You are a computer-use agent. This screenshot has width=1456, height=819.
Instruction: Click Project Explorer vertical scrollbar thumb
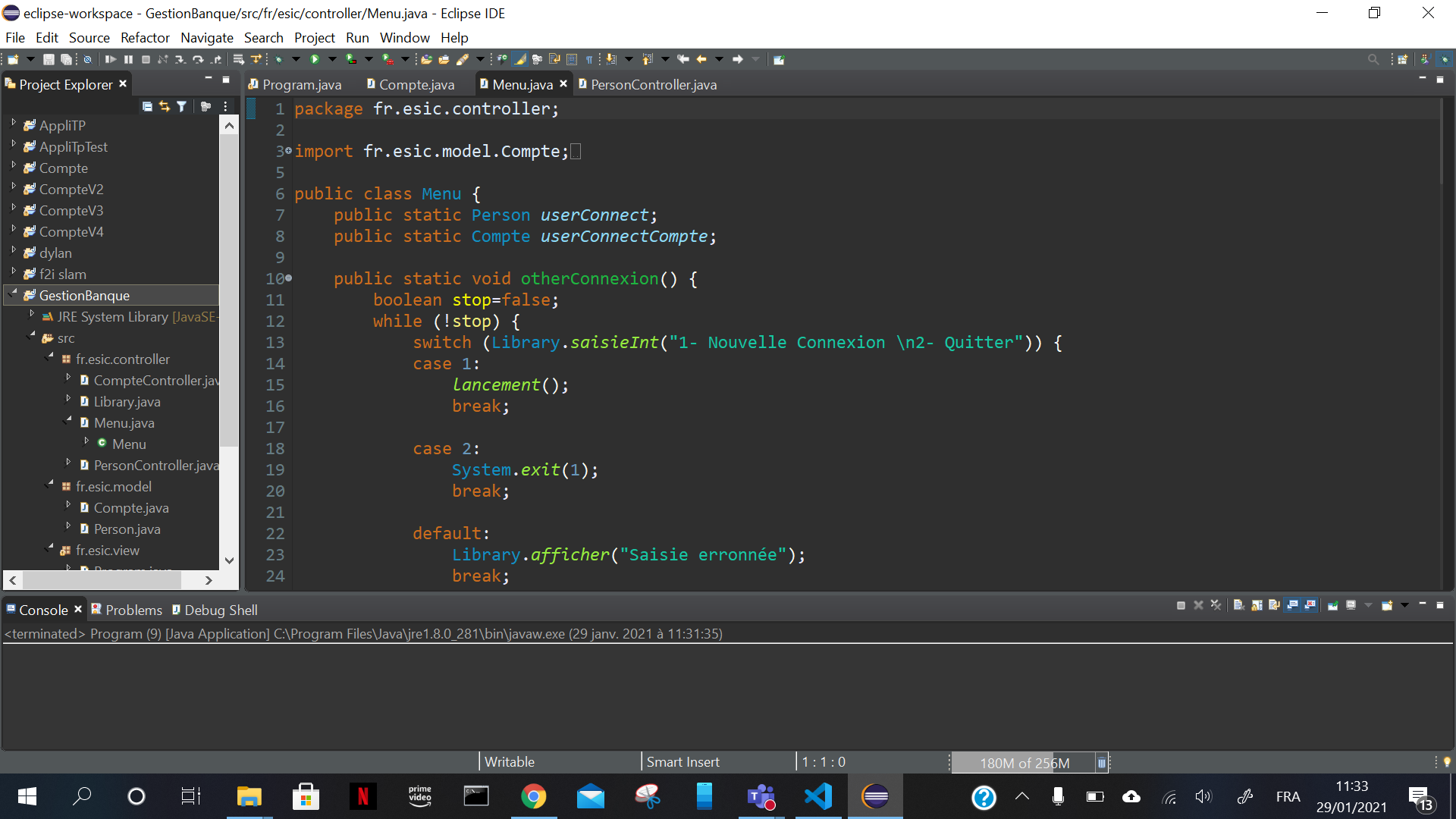click(229, 292)
